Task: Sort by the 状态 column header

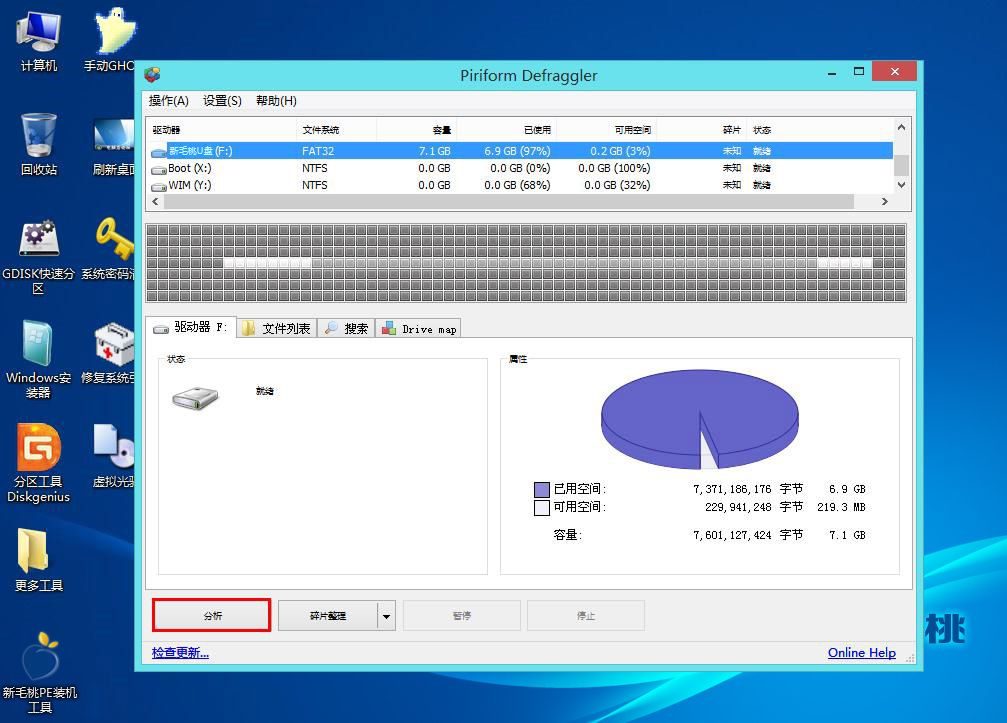Action: pos(819,130)
